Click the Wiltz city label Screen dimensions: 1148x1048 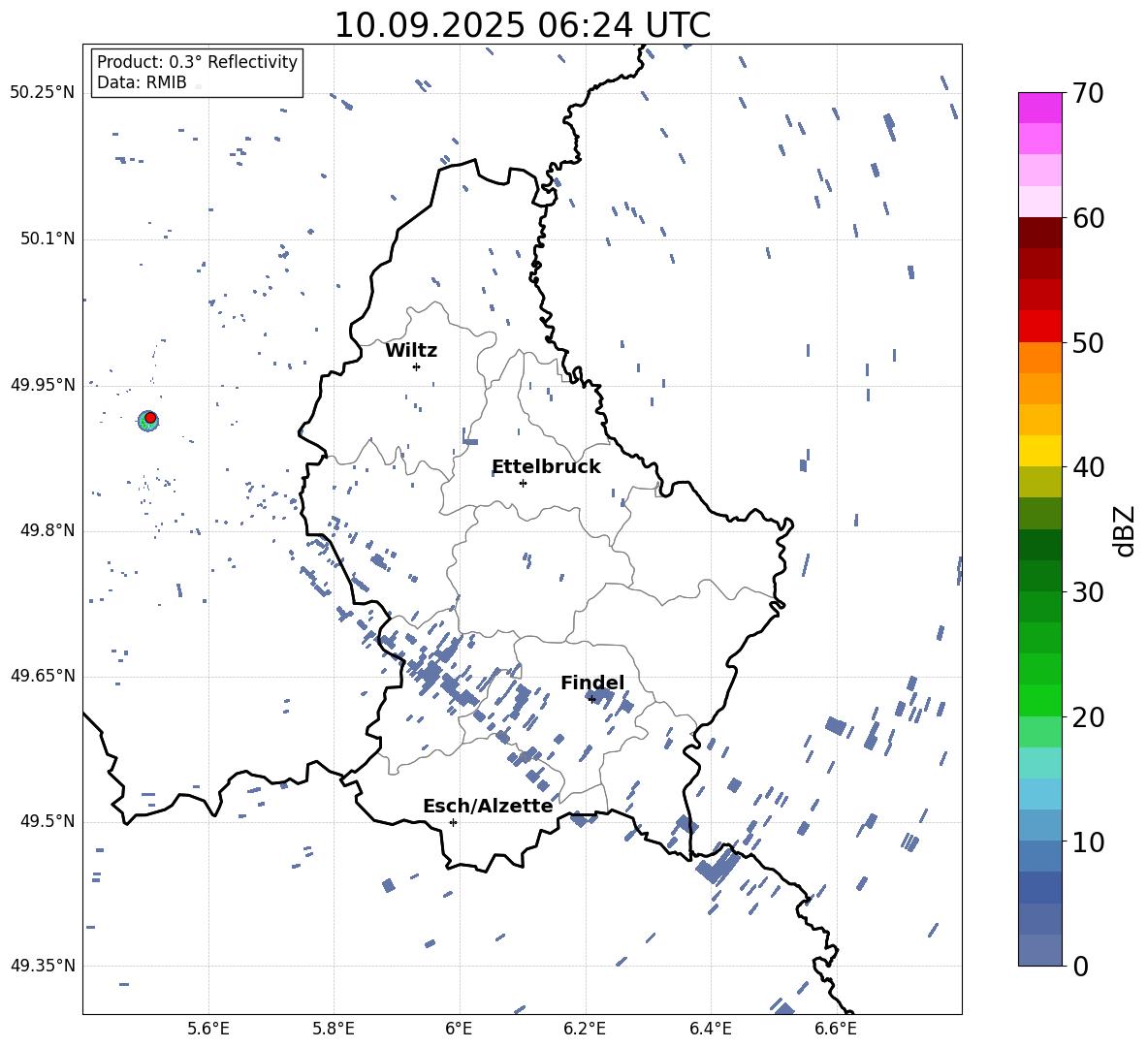(x=411, y=351)
